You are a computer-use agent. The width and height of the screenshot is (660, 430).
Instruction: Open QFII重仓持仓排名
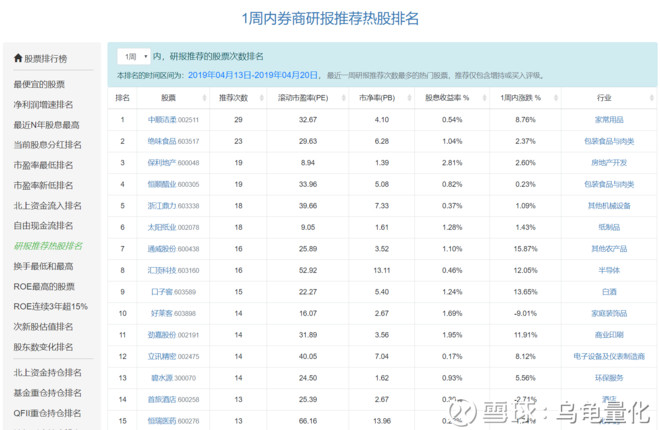(x=47, y=413)
